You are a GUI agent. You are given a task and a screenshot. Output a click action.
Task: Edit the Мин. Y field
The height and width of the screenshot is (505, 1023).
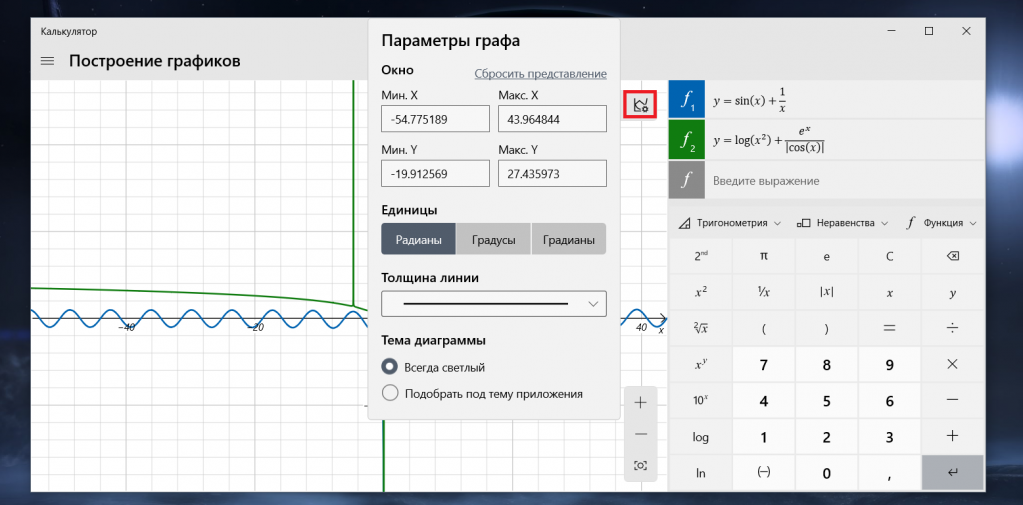[435, 174]
